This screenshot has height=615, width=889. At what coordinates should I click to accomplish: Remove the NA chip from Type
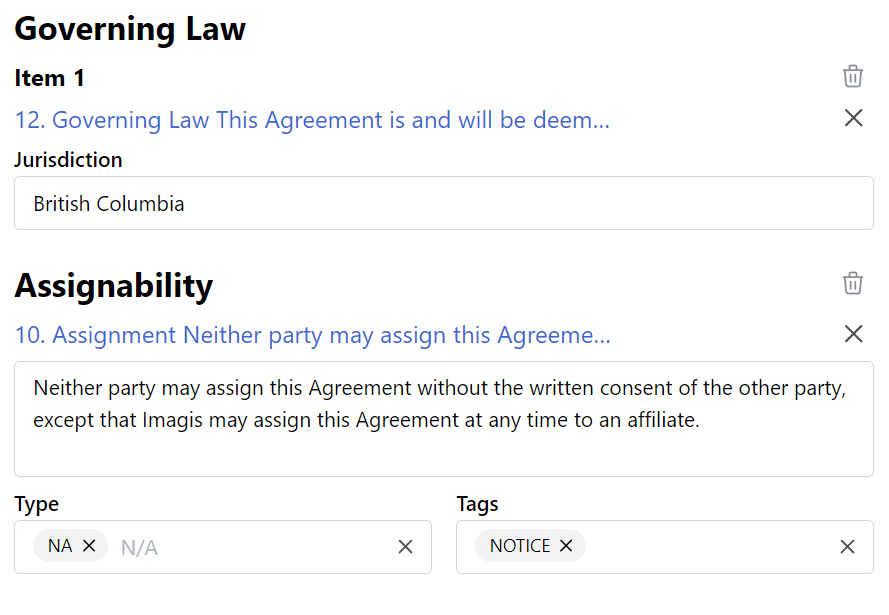pos(89,546)
